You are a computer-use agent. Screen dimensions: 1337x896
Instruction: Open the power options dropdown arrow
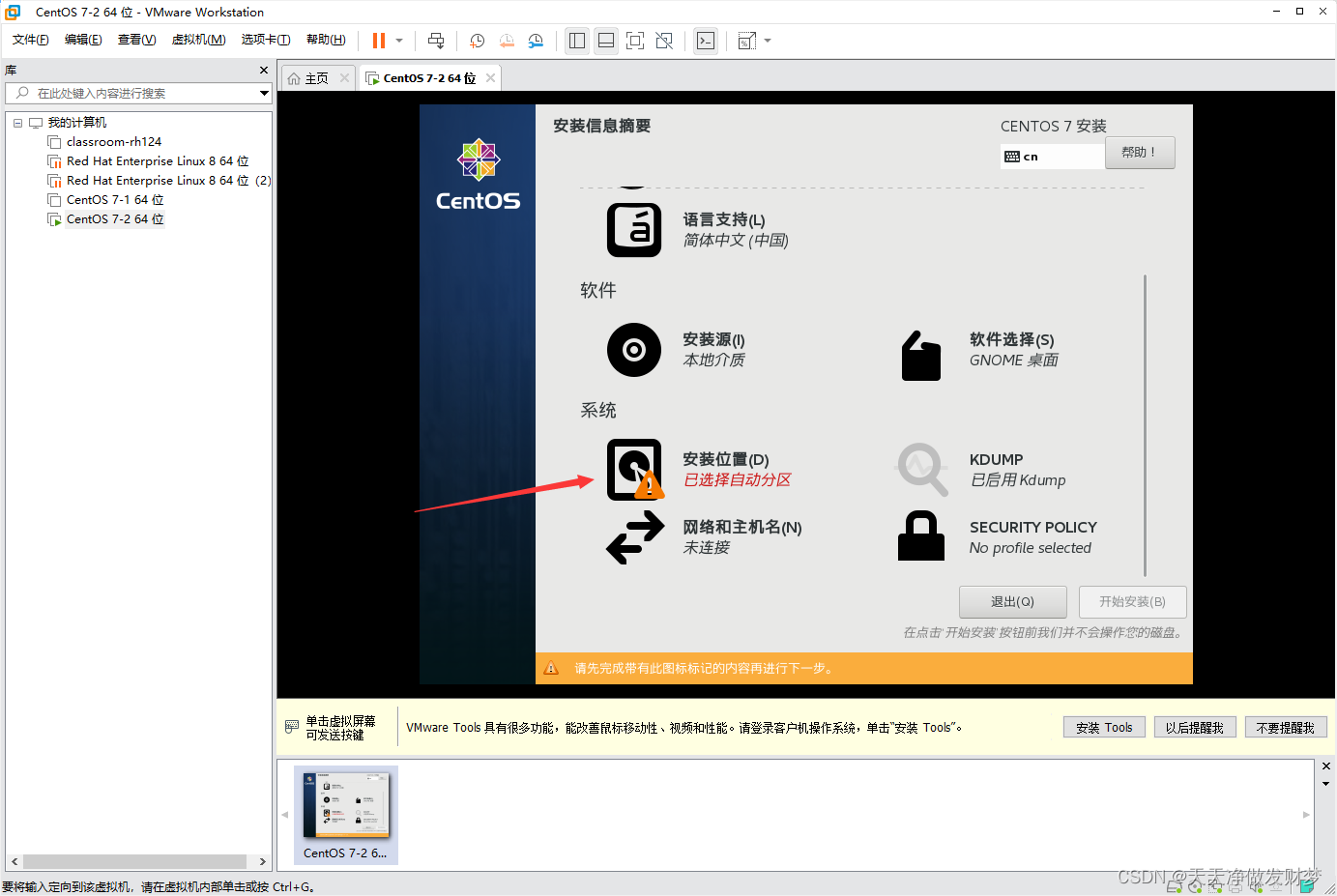click(x=399, y=41)
